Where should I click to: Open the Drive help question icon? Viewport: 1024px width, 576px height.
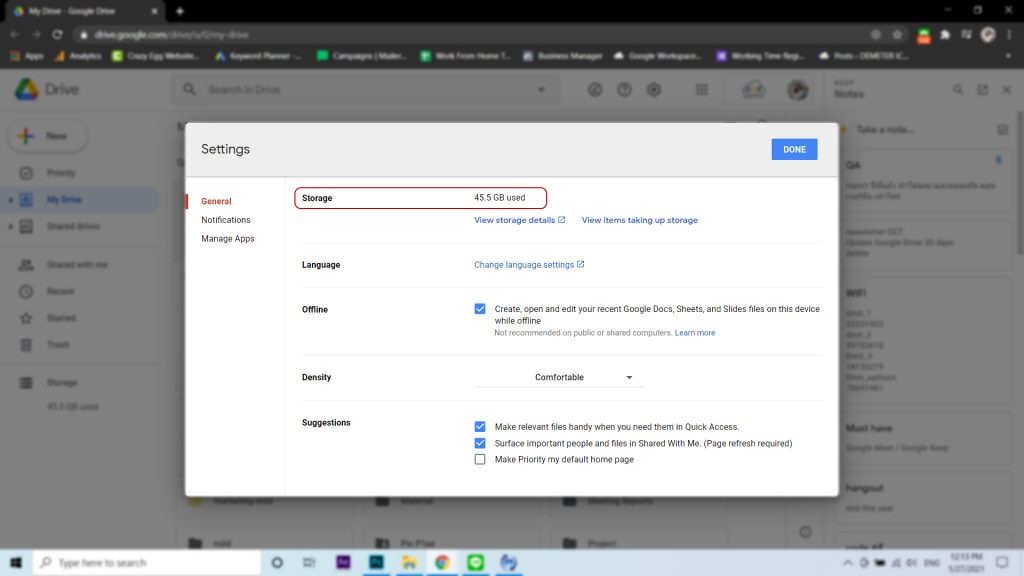point(624,89)
